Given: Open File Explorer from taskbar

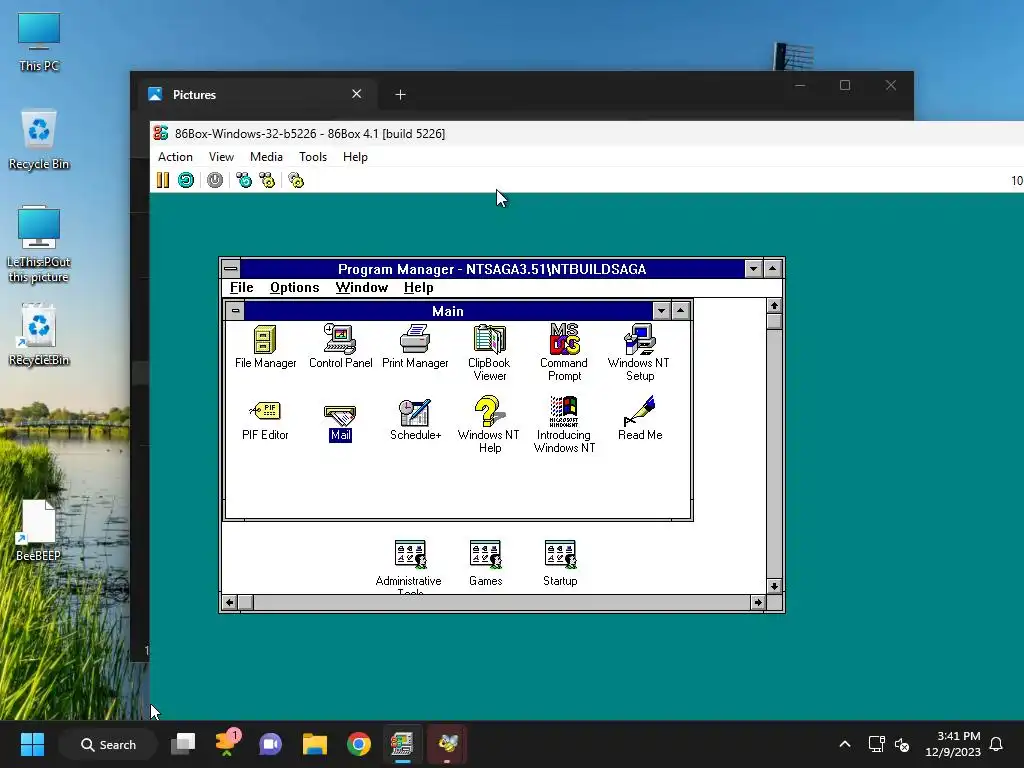Looking at the screenshot, I should tap(314, 744).
